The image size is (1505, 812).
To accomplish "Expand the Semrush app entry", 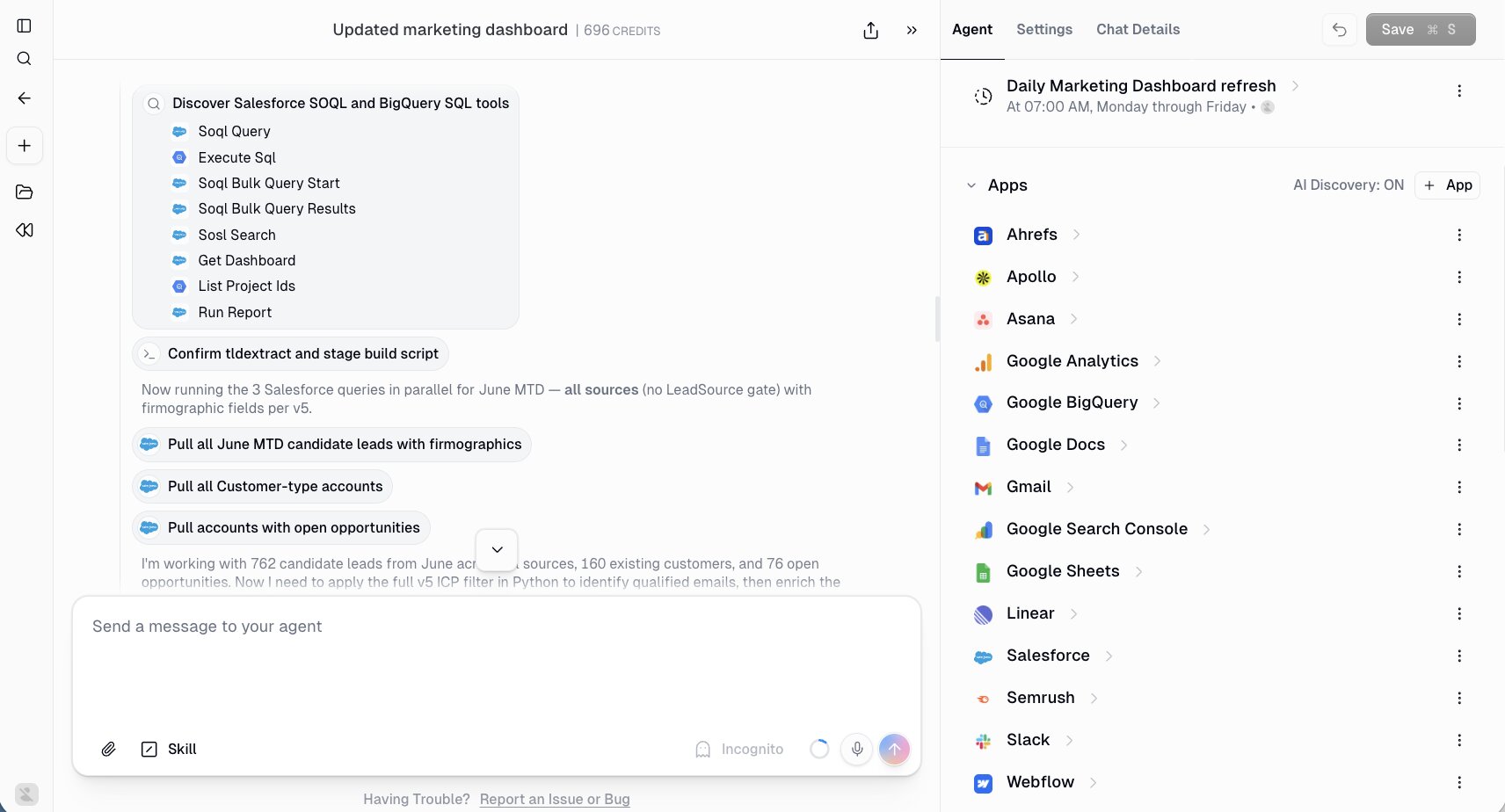I will [1094, 698].
